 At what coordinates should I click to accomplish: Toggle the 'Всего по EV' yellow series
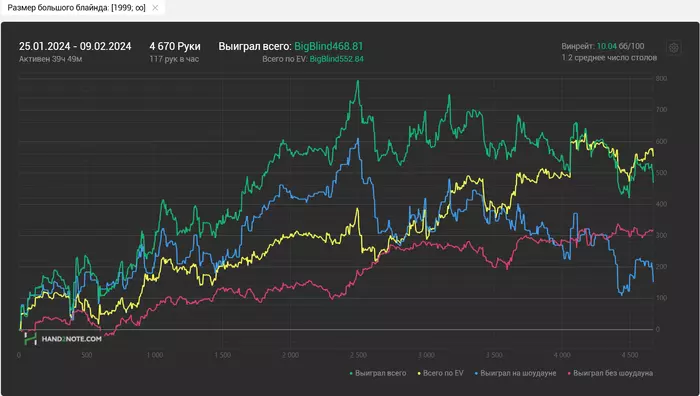point(443,373)
